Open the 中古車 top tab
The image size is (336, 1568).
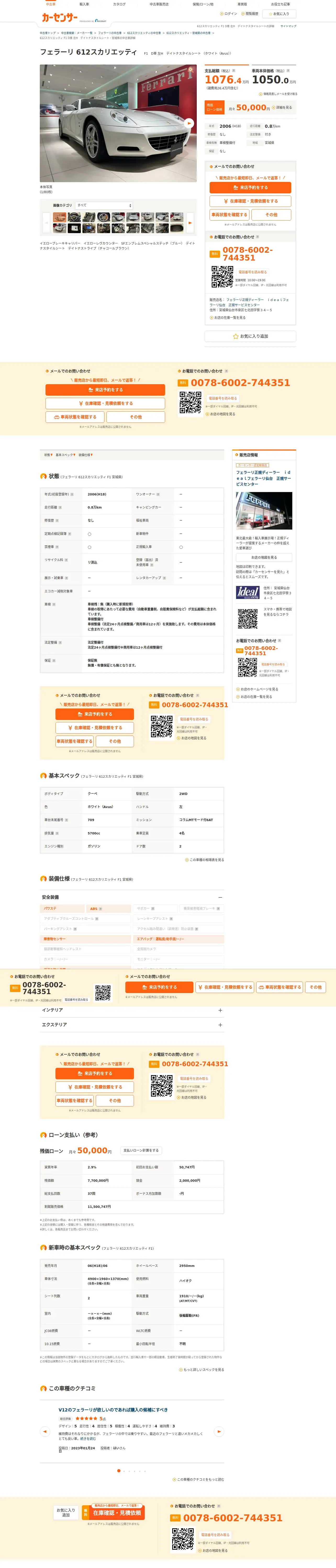[51, 4]
